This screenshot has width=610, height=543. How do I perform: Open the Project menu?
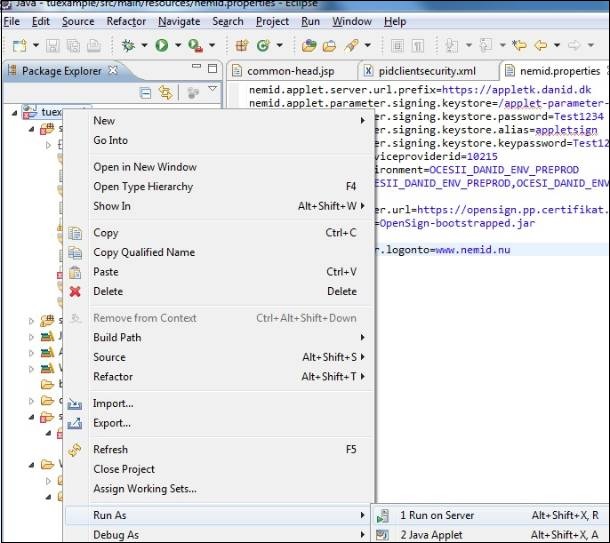pyautogui.click(x=272, y=21)
